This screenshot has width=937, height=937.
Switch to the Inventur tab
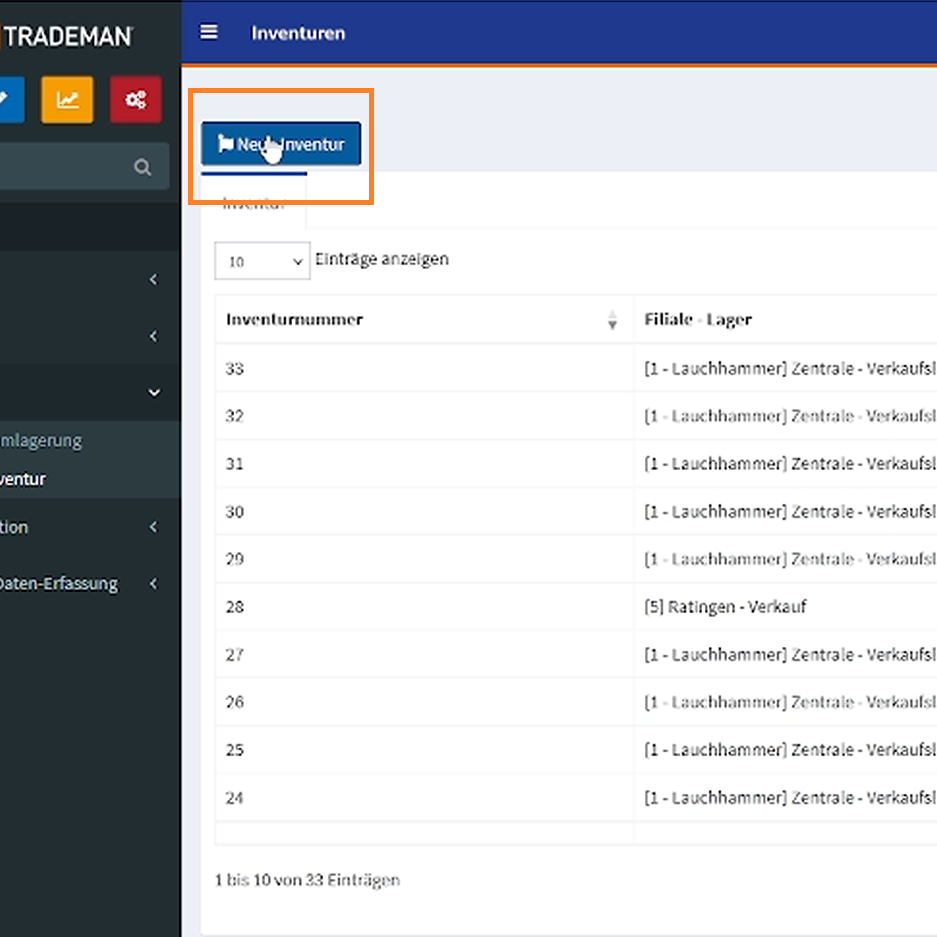[x=254, y=204]
